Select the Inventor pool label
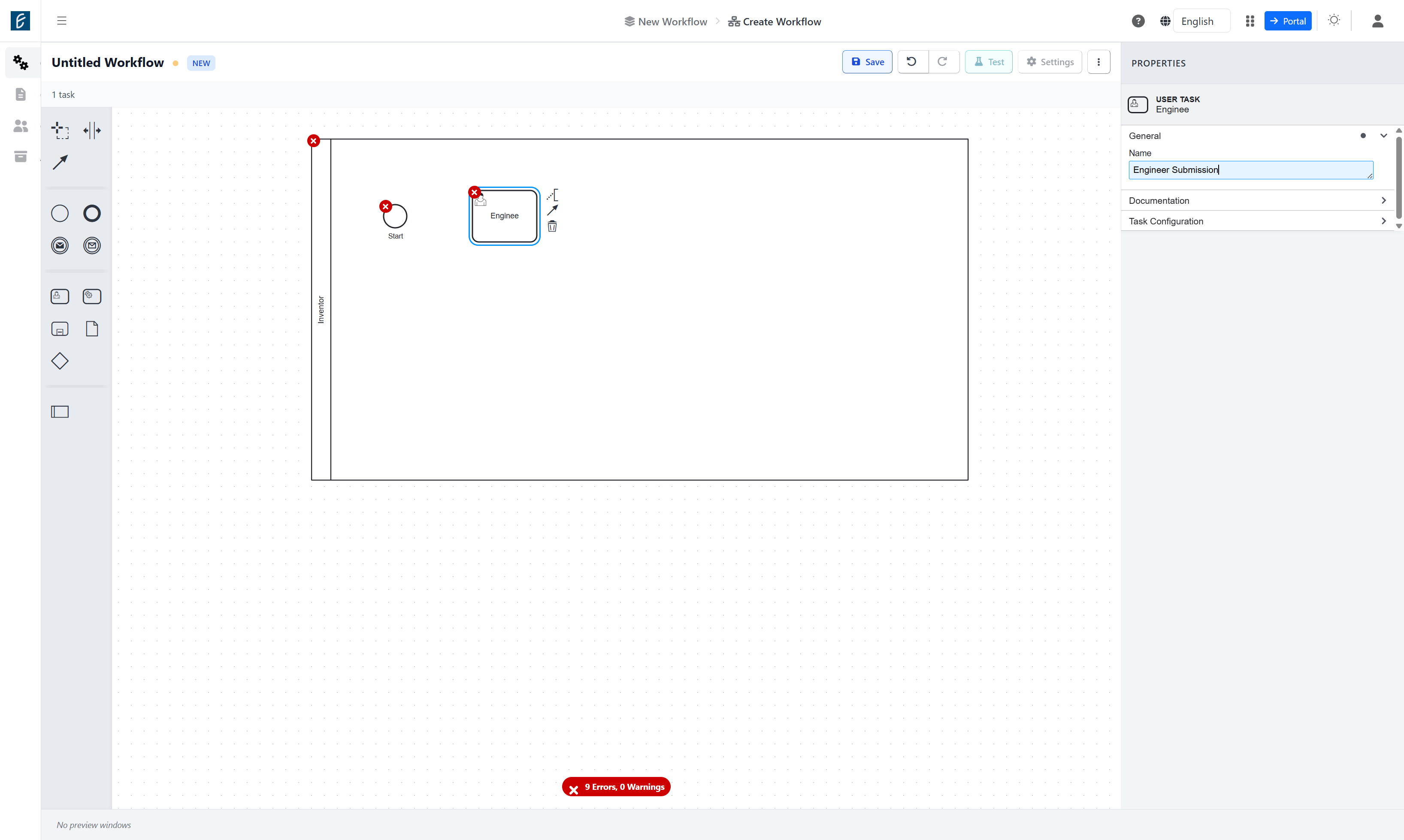Viewport: 1404px width, 840px height. click(x=321, y=310)
